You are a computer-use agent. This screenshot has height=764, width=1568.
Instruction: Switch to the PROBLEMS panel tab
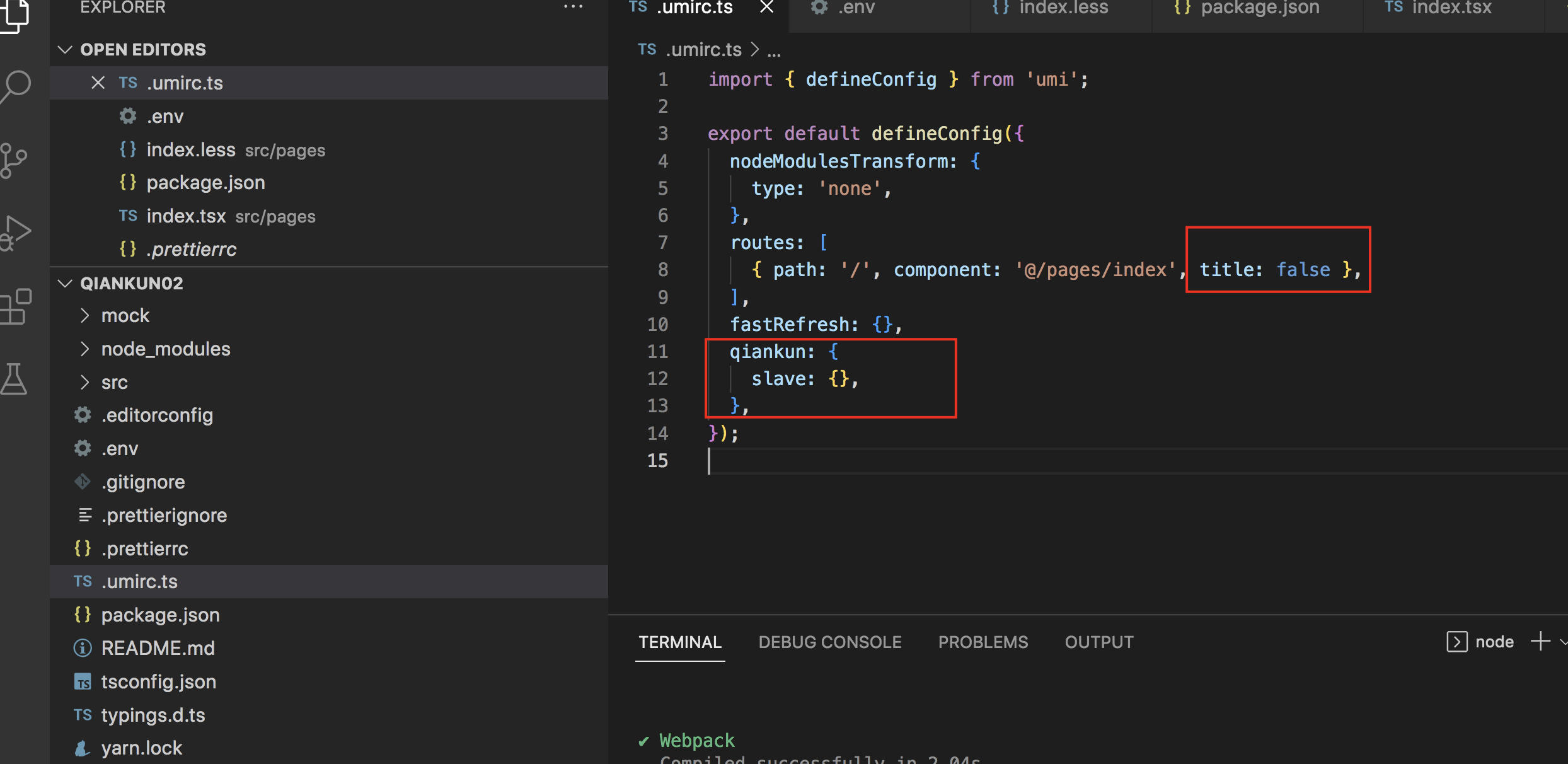pos(983,642)
